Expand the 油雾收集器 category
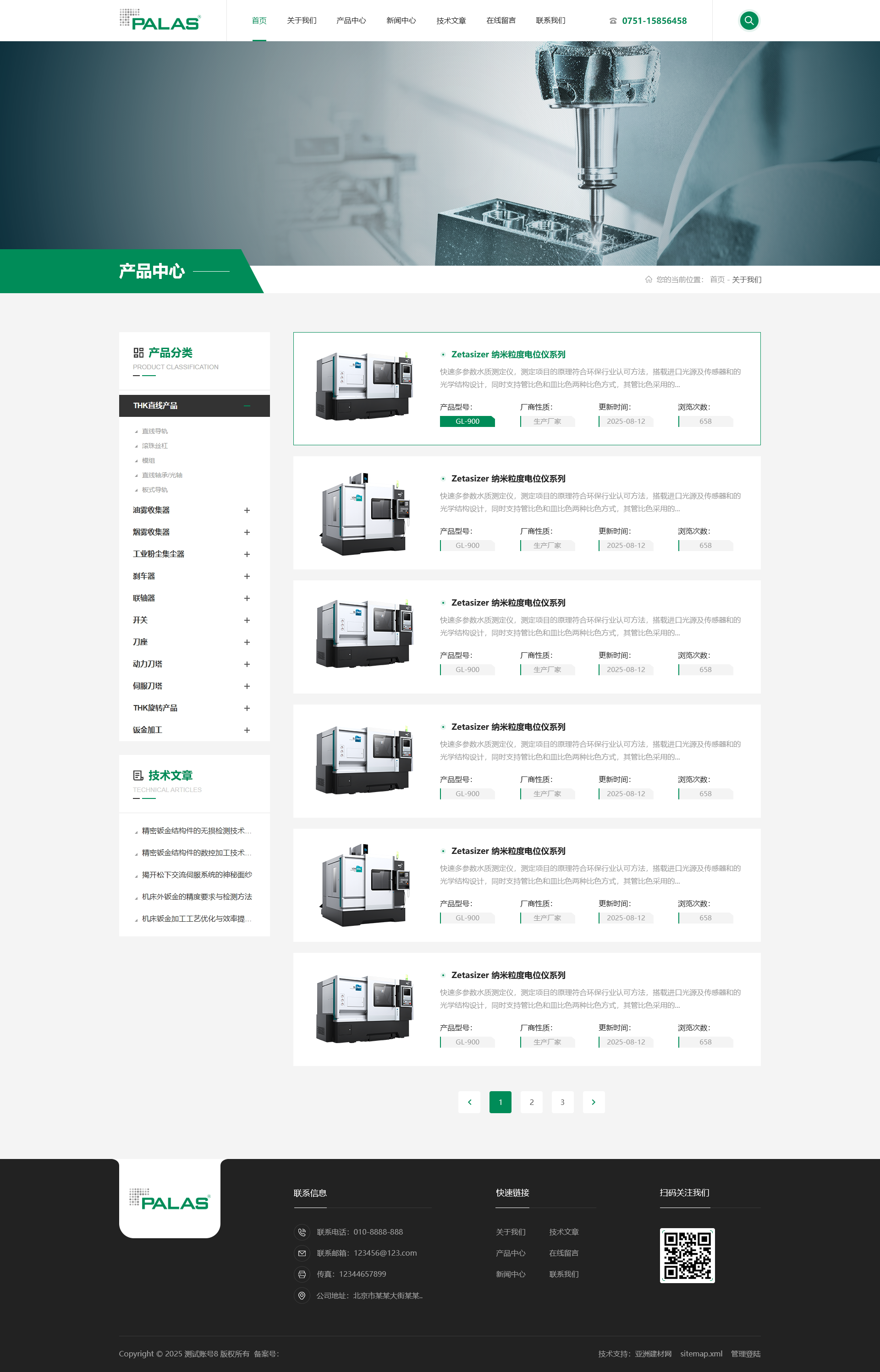 tap(247, 510)
